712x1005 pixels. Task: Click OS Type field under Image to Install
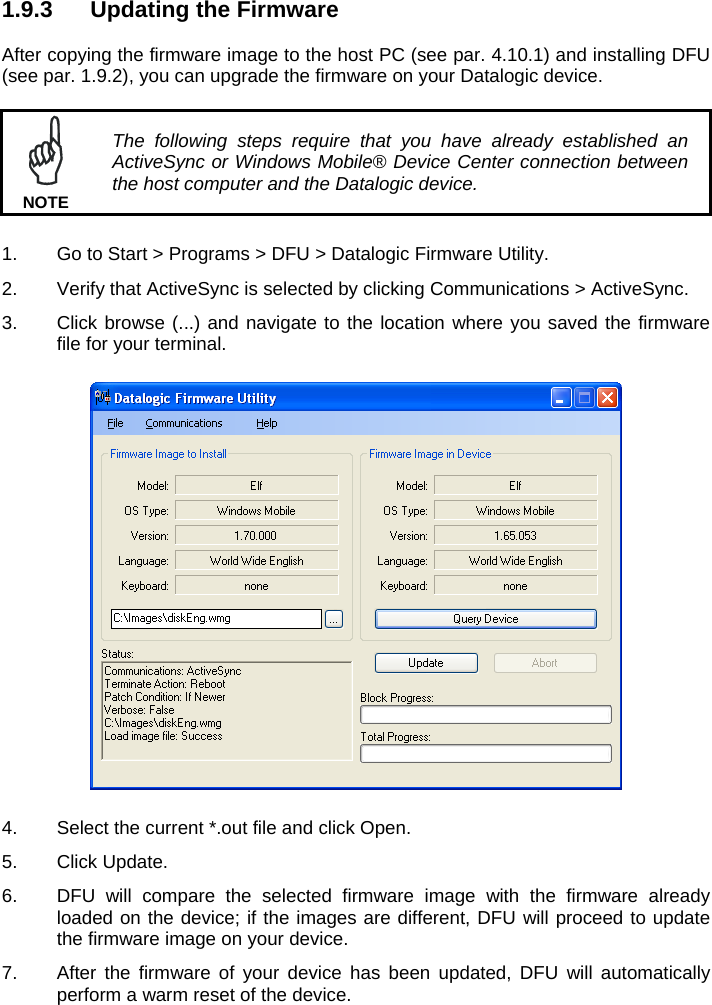[x=256, y=510]
